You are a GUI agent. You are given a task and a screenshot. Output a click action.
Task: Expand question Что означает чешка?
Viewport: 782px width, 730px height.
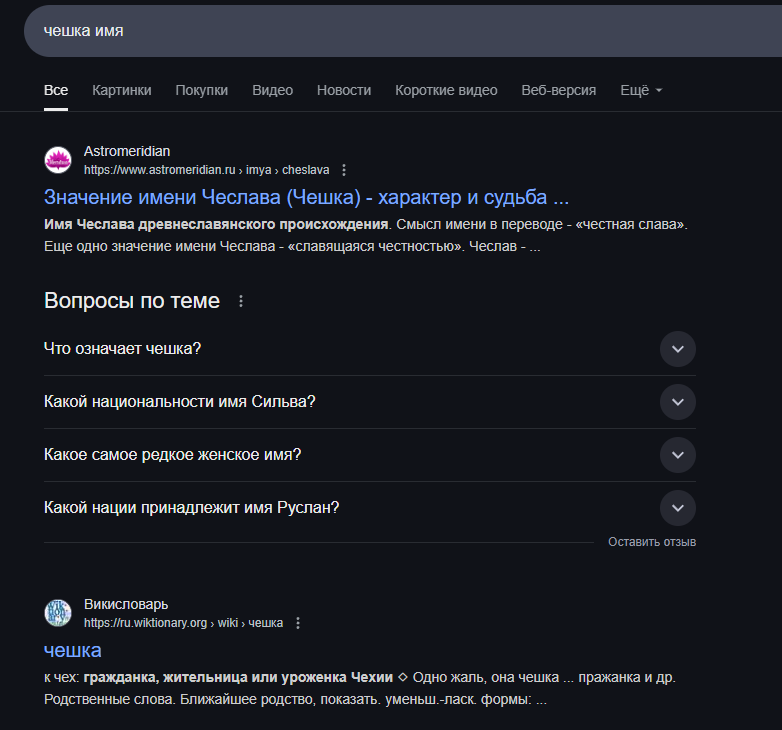pos(677,349)
